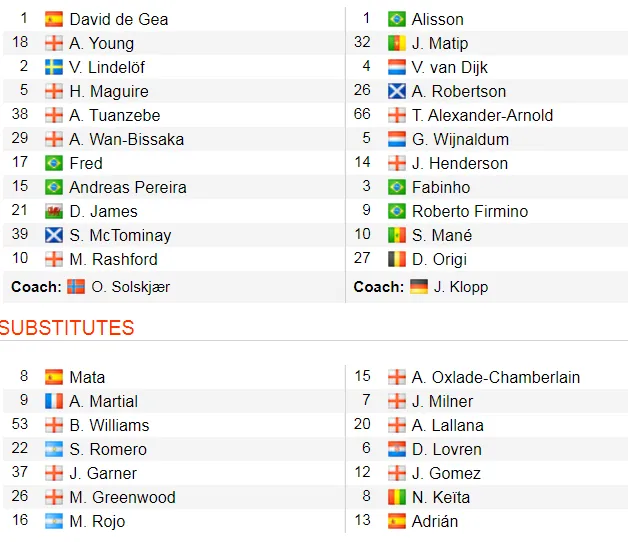Screen dimensions: 628x542
Task: Click France flag beside A. Martial
Action: (54, 401)
